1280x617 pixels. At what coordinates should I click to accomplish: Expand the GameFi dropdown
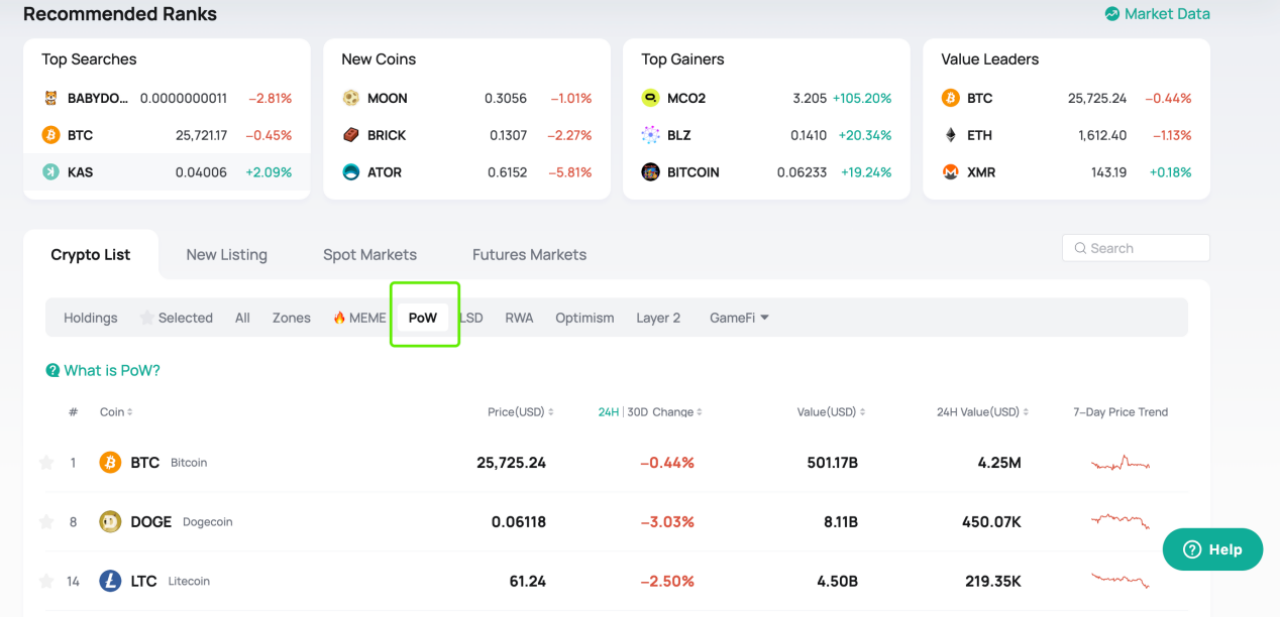click(739, 318)
